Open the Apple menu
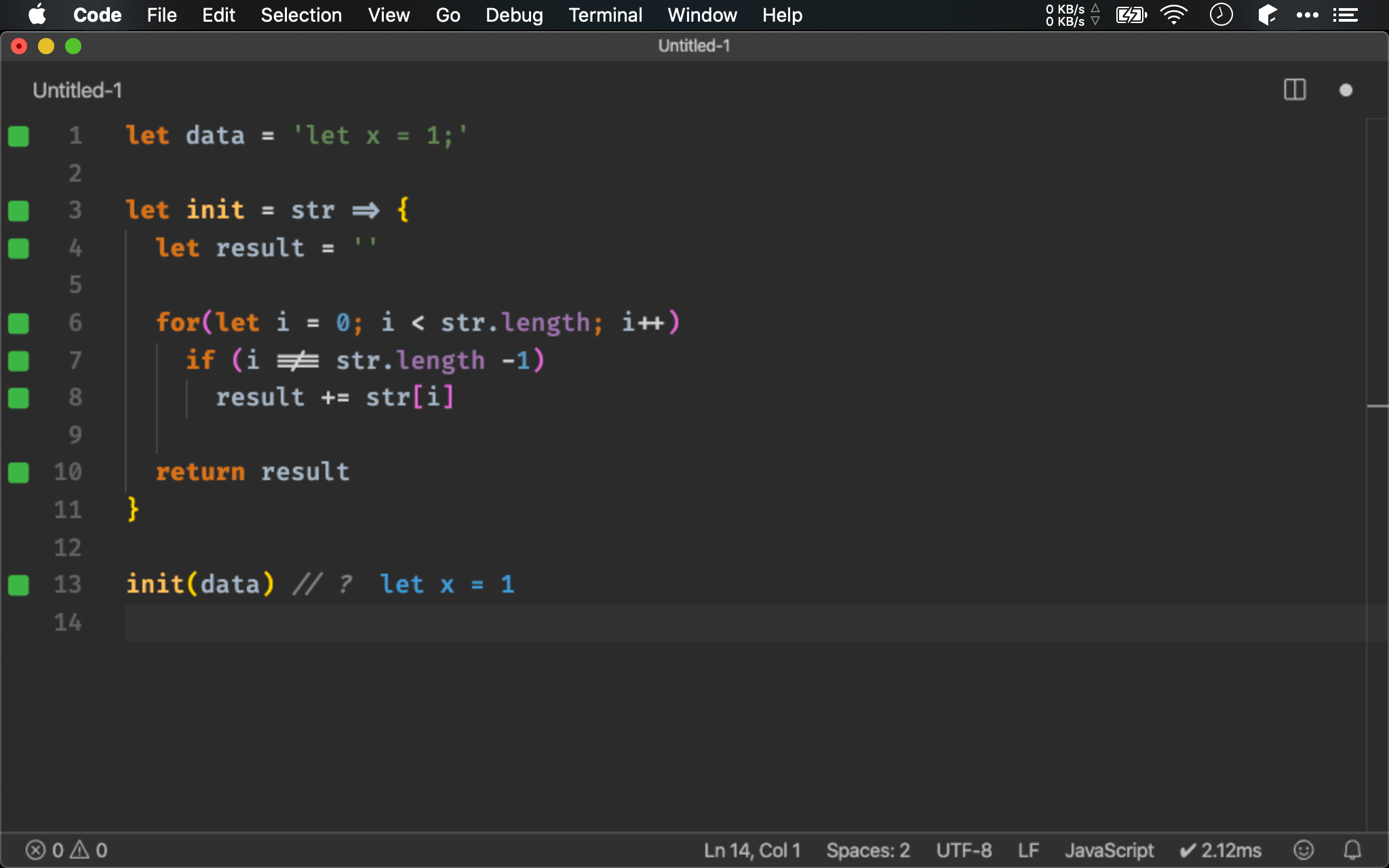 coord(37,15)
